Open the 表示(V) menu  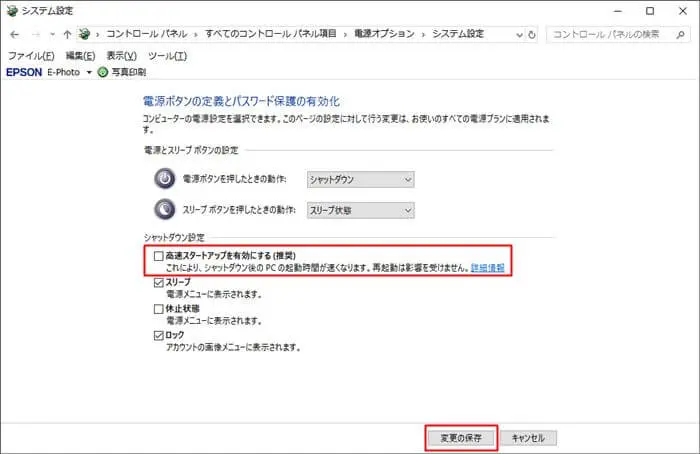tap(122, 55)
